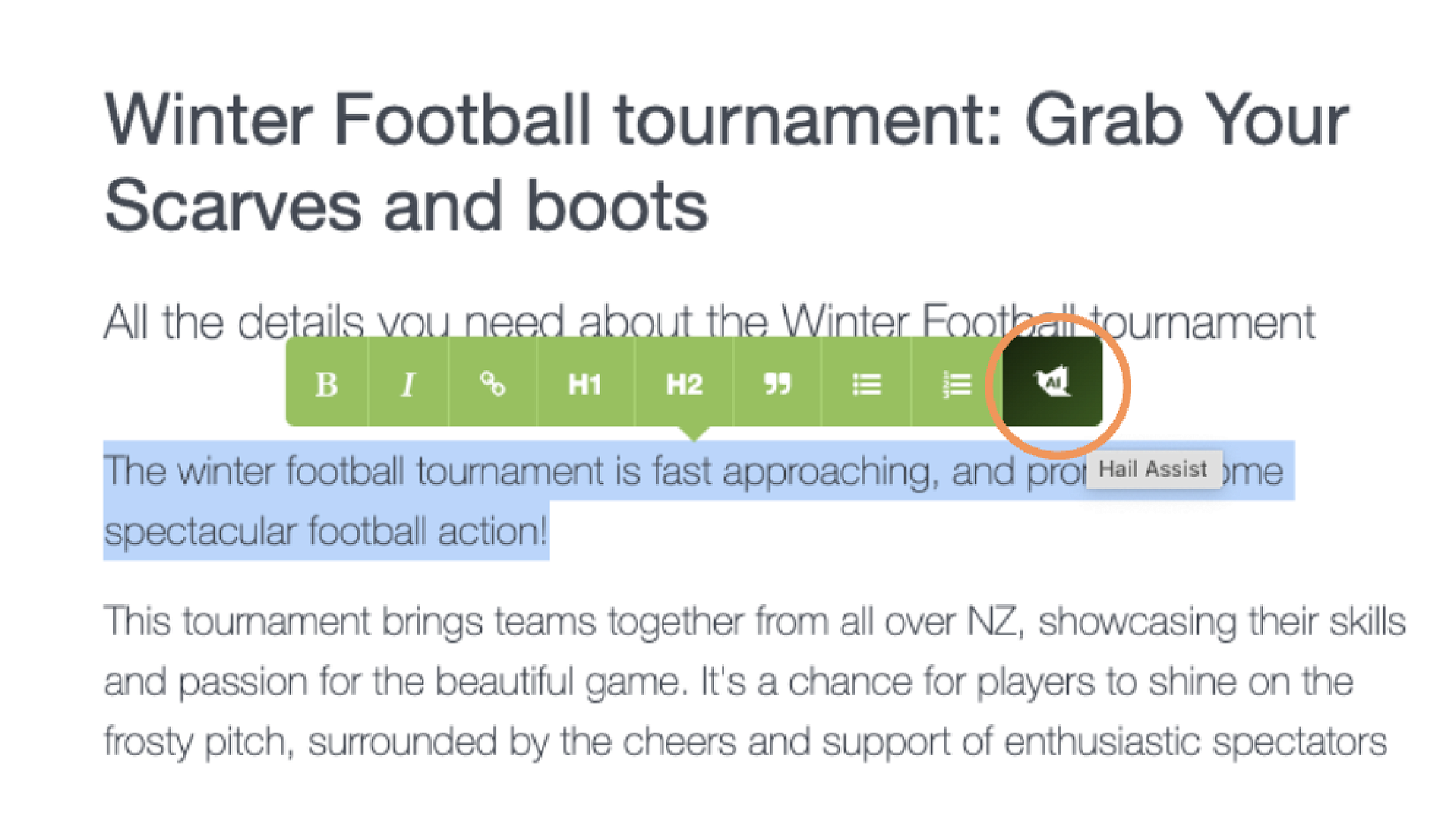Apply H2 heading style

tap(684, 384)
